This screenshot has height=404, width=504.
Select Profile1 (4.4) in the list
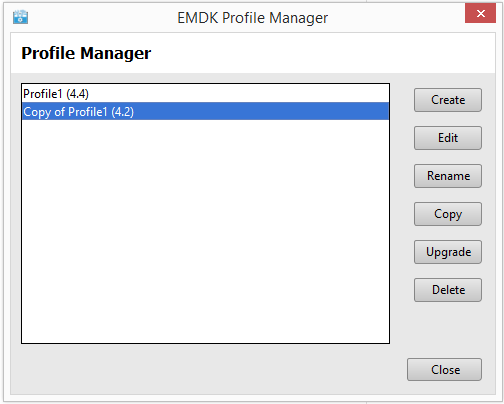205,94
